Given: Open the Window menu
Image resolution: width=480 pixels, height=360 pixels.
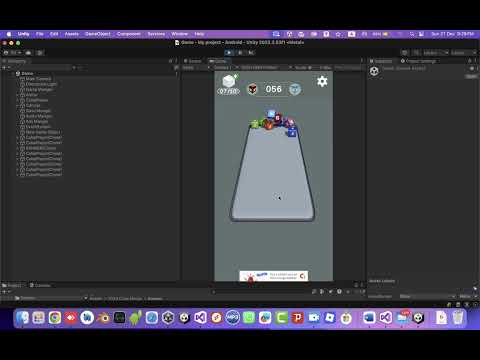Looking at the screenshot, I should (180, 34).
